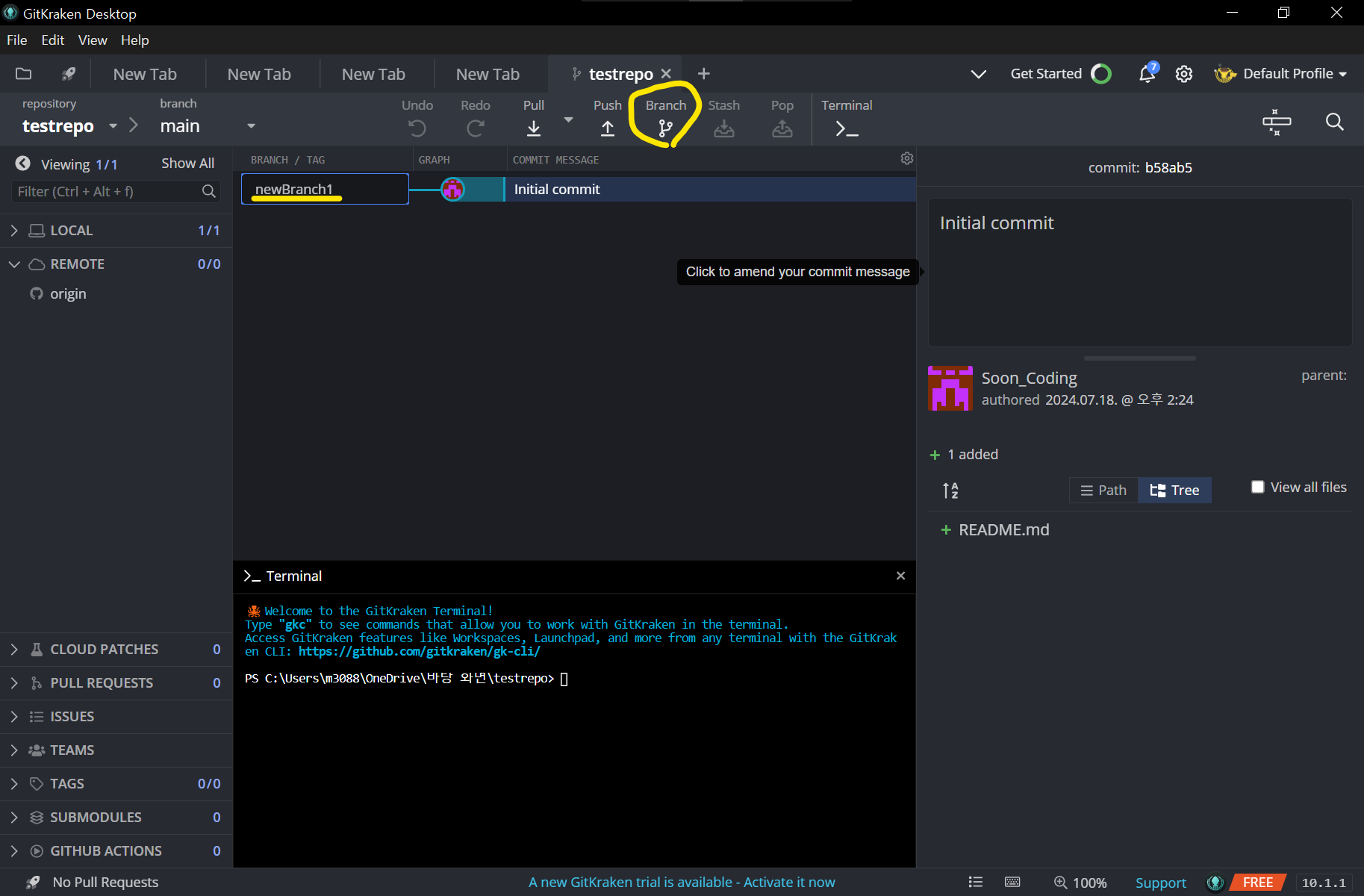Activate the new GitKraken trial link
This screenshot has width=1364, height=896.
tap(682, 882)
